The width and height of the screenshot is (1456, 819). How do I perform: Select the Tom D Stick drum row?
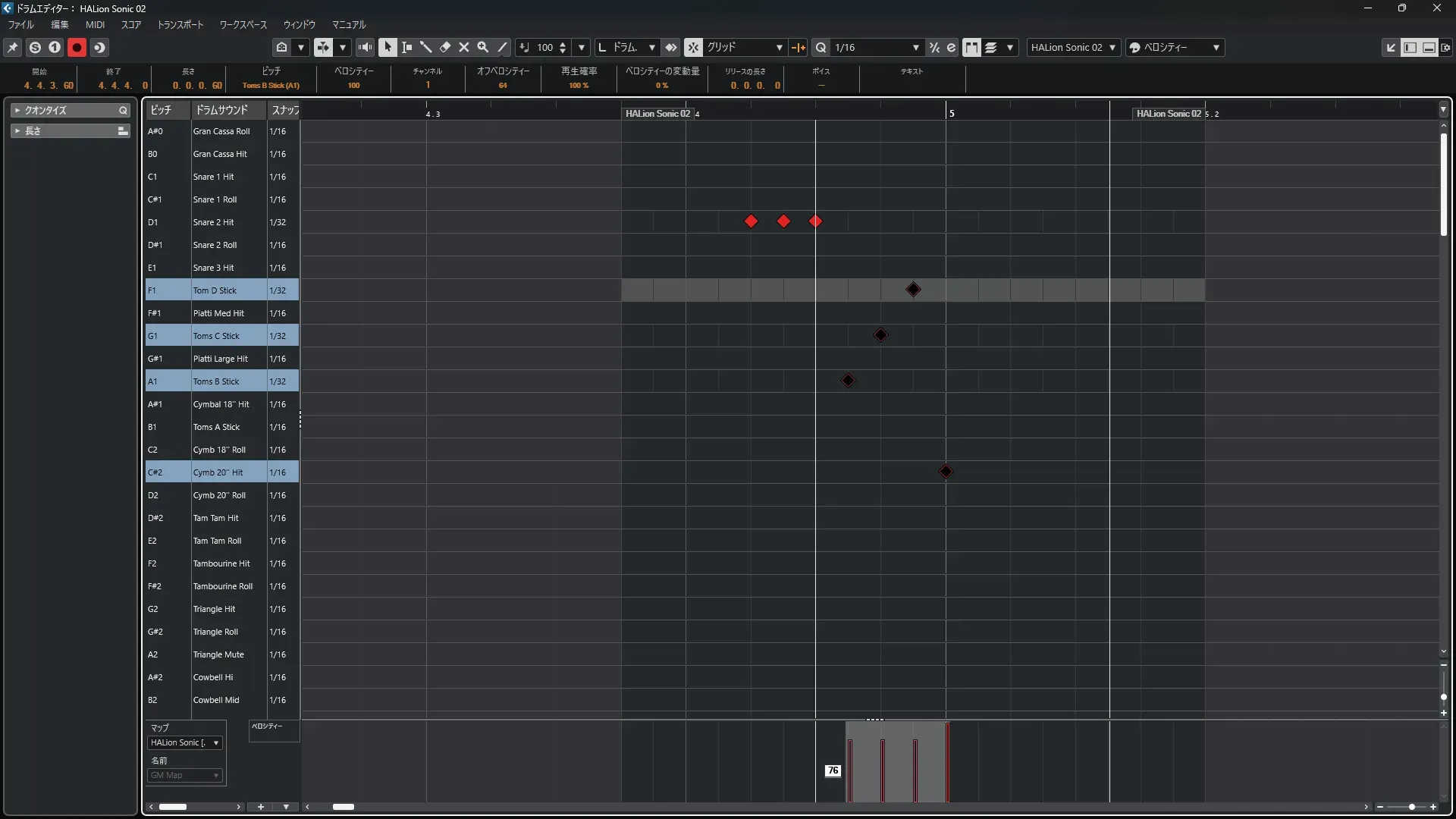215,290
